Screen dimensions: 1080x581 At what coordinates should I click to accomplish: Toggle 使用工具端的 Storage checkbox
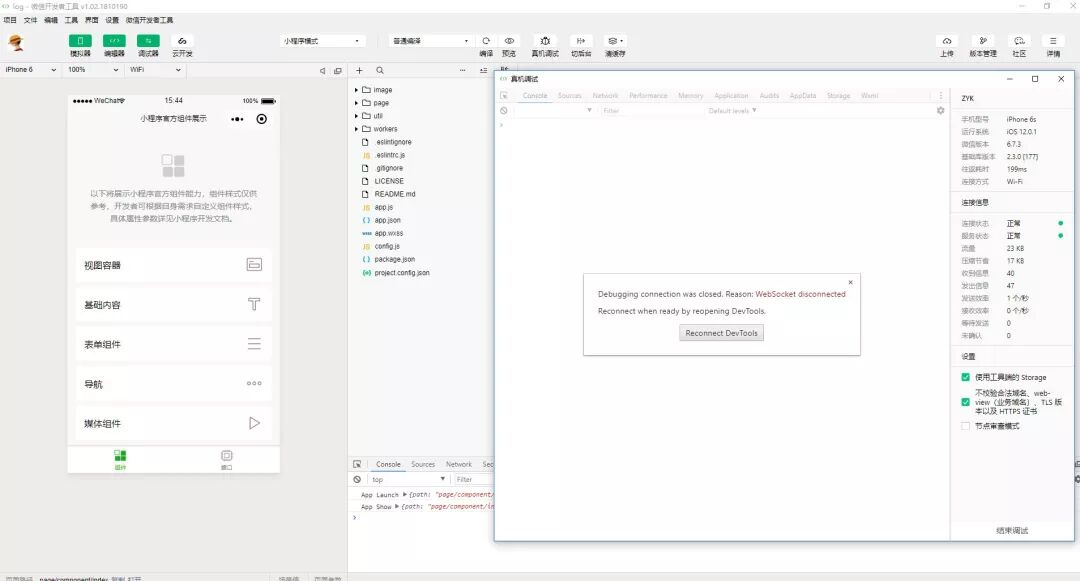click(965, 377)
